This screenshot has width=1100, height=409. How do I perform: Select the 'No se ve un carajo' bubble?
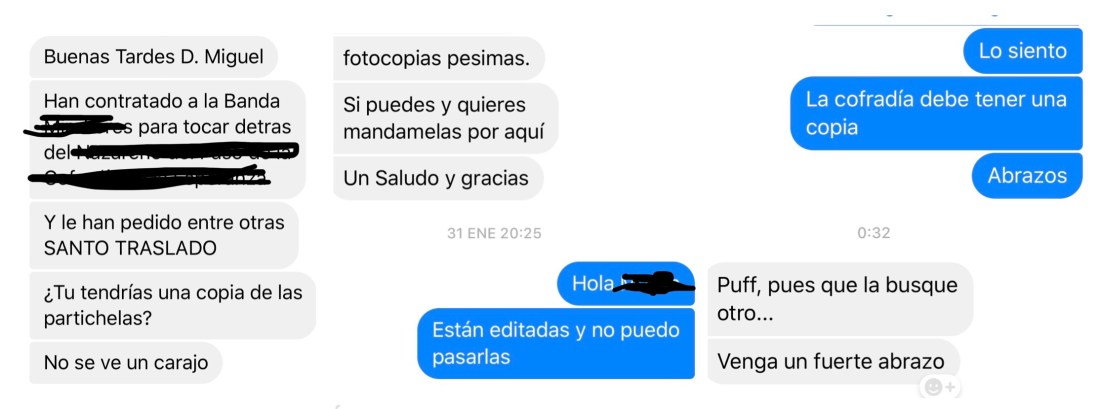(126, 363)
